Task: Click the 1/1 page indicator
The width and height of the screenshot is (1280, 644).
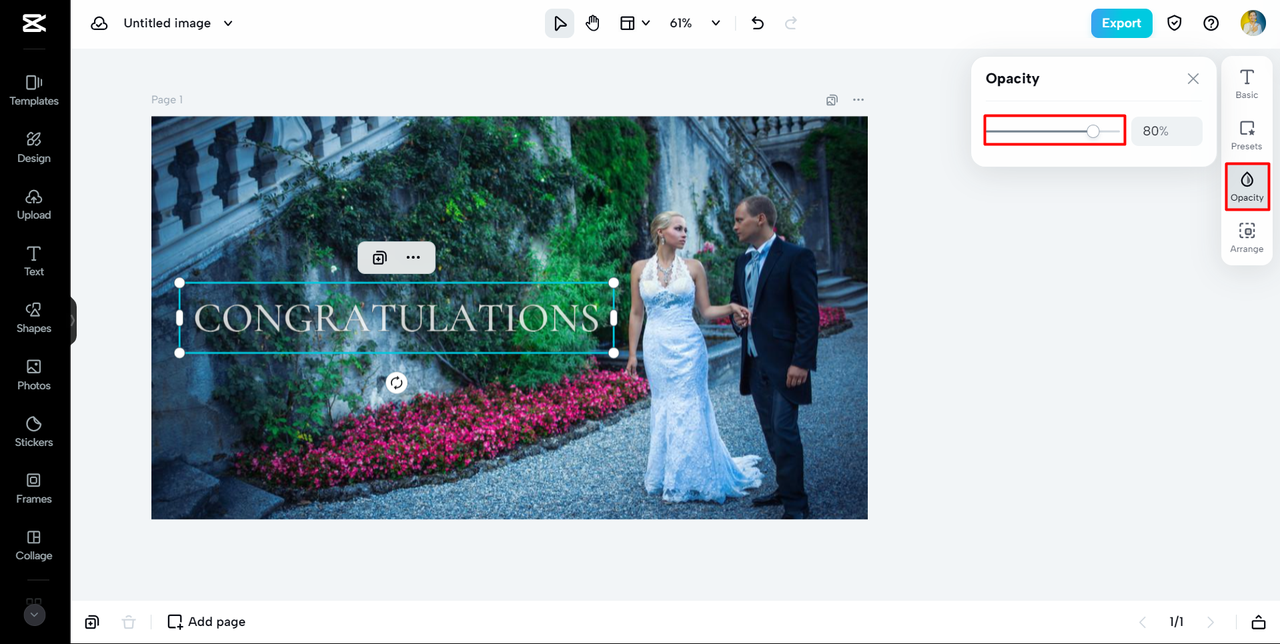Action: [x=1177, y=622]
